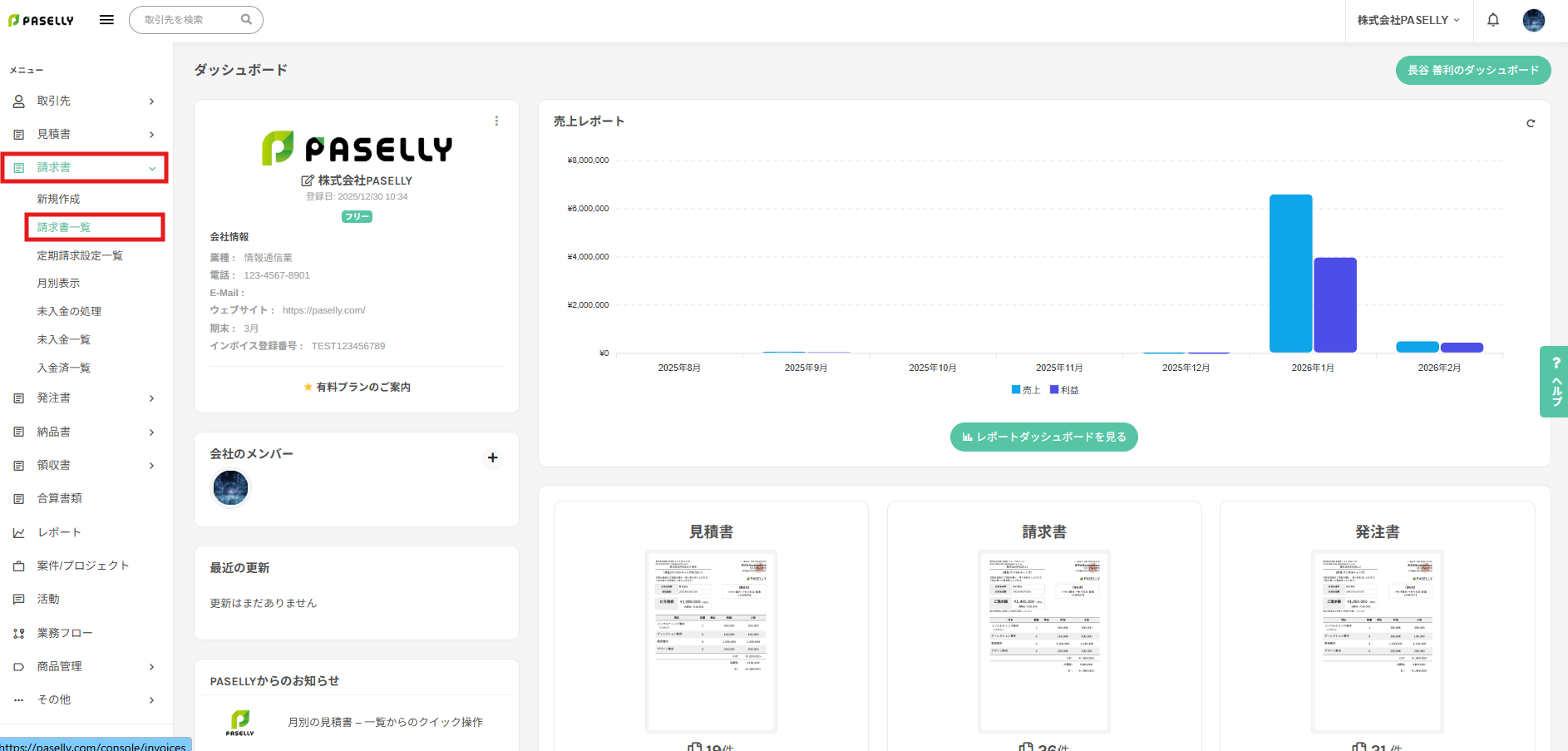
Task: Expand the その他 submenu chevron
Action: [x=151, y=700]
